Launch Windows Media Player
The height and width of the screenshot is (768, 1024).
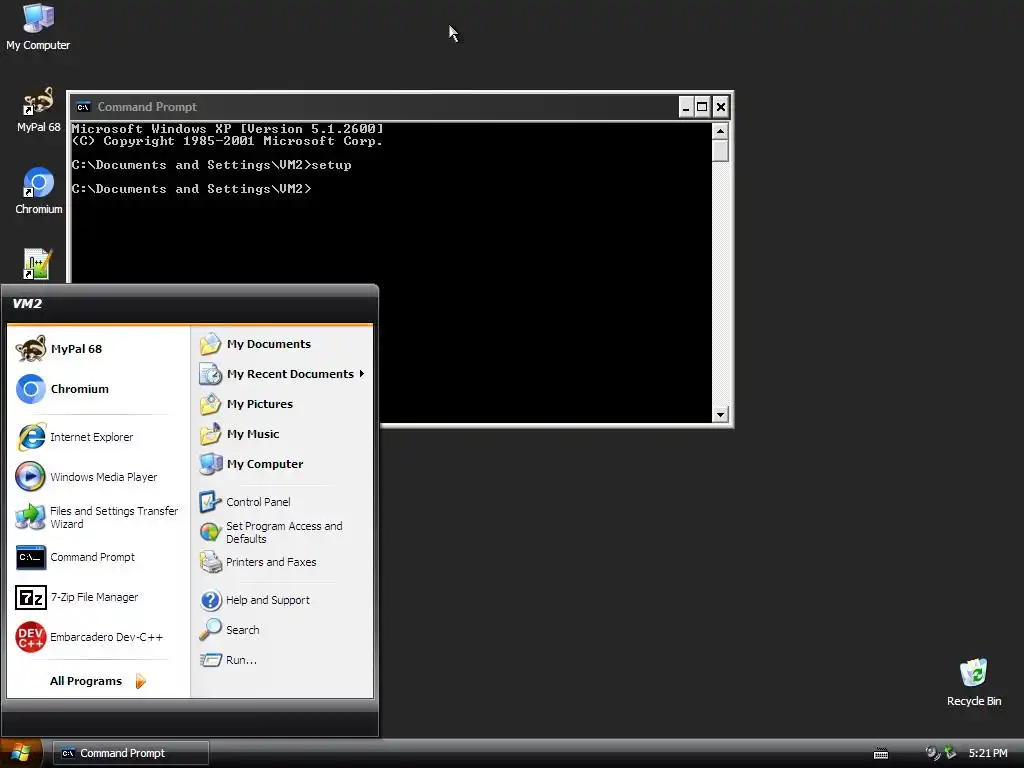click(98, 477)
